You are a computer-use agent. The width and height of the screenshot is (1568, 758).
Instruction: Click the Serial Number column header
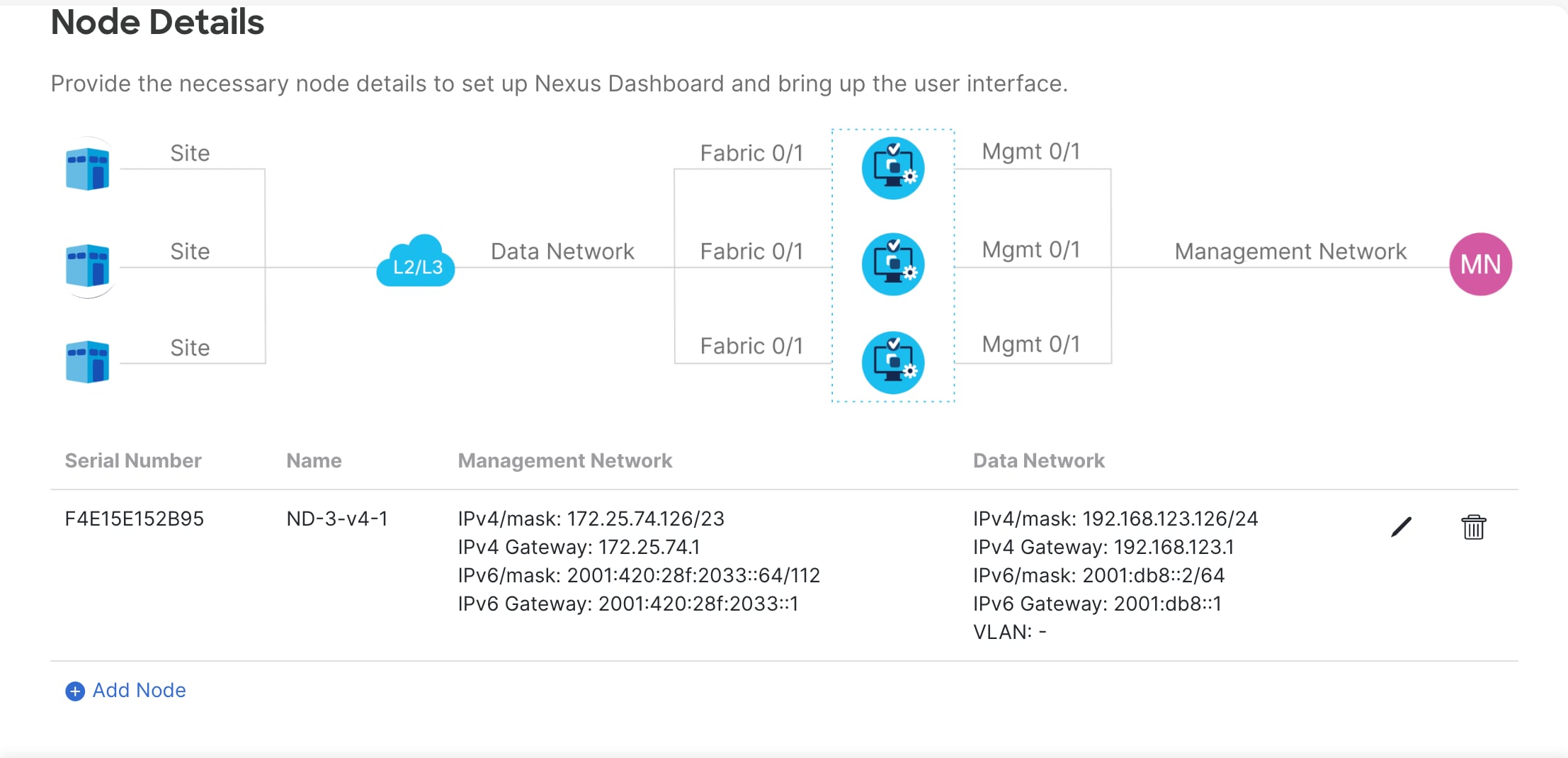(x=133, y=460)
